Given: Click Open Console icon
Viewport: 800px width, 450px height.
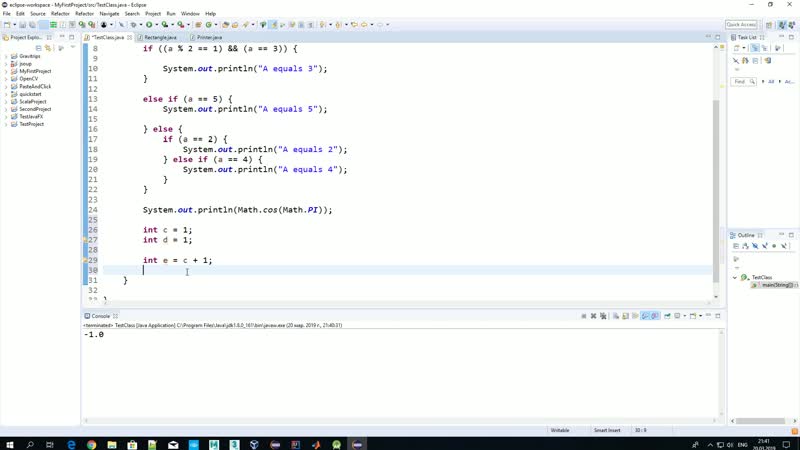Looking at the screenshot, I should pos(693,316).
